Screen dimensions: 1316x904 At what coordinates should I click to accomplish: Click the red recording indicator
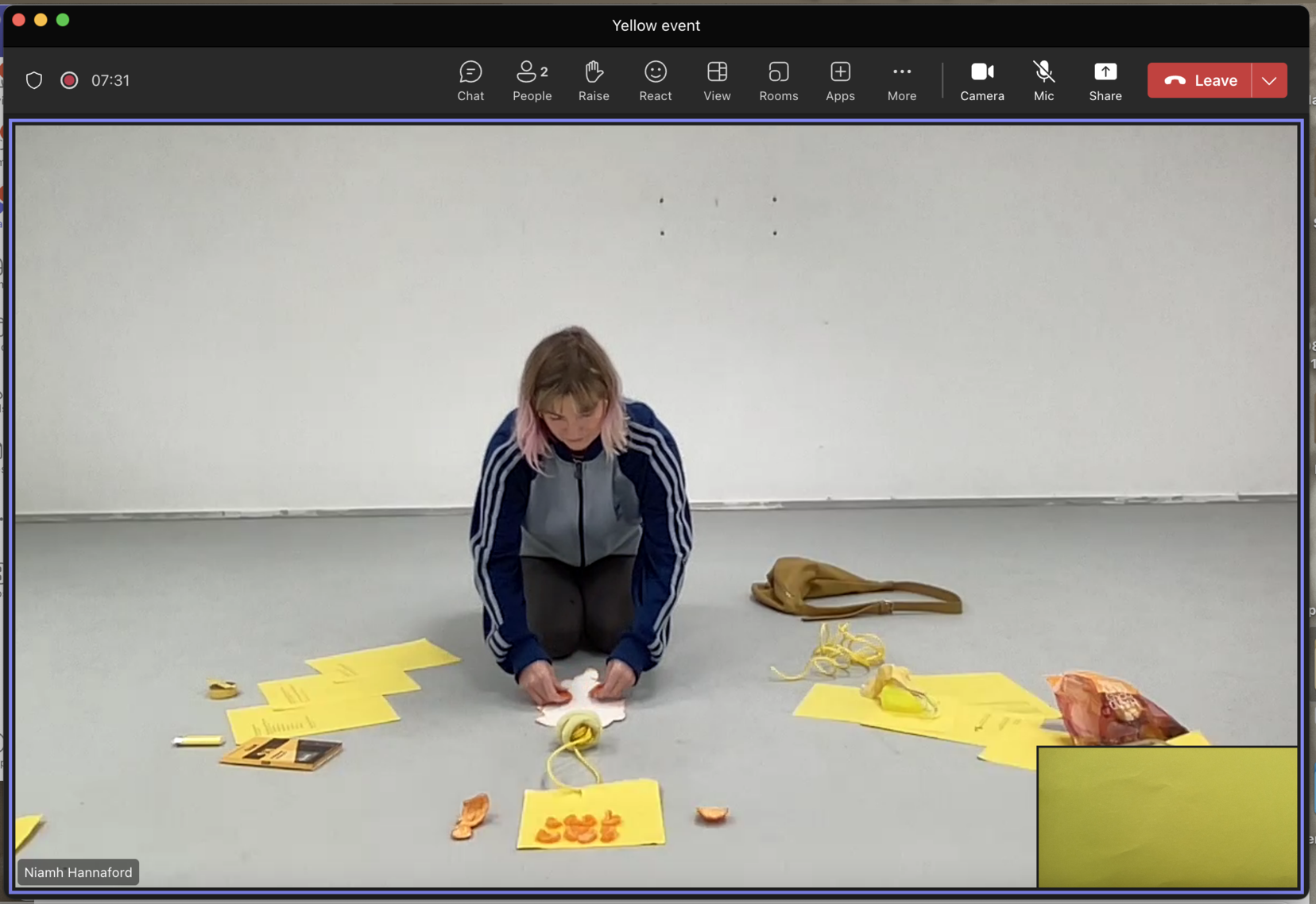click(x=69, y=80)
